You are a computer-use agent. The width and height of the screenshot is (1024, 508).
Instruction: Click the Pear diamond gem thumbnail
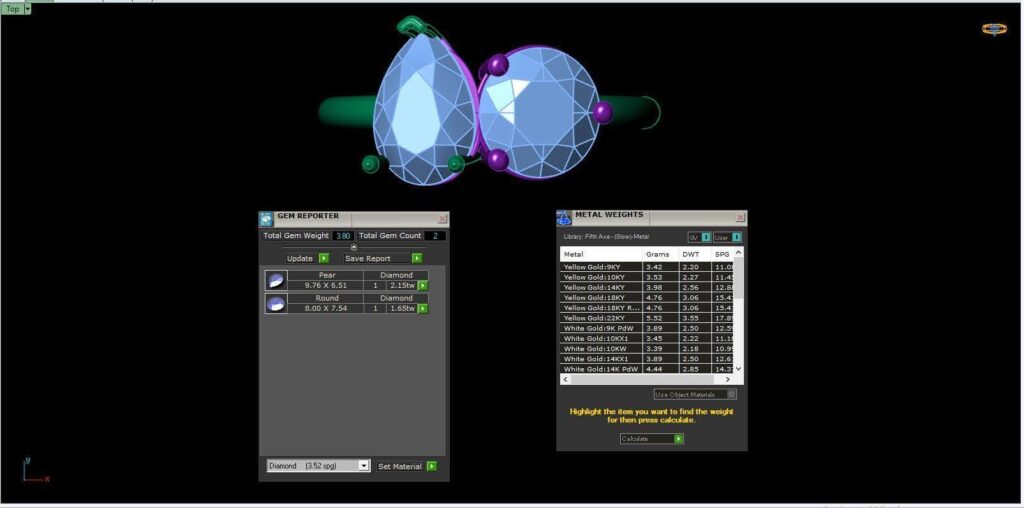pyautogui.click(x=276, y=280)
